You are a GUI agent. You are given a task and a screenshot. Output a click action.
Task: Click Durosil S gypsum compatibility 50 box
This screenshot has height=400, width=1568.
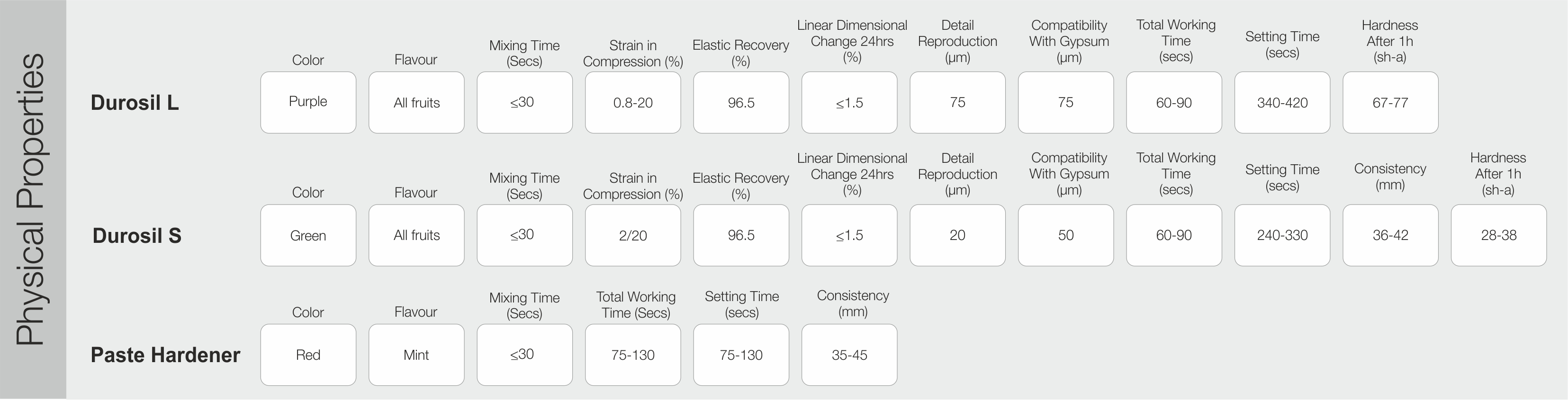[1066, 235]
